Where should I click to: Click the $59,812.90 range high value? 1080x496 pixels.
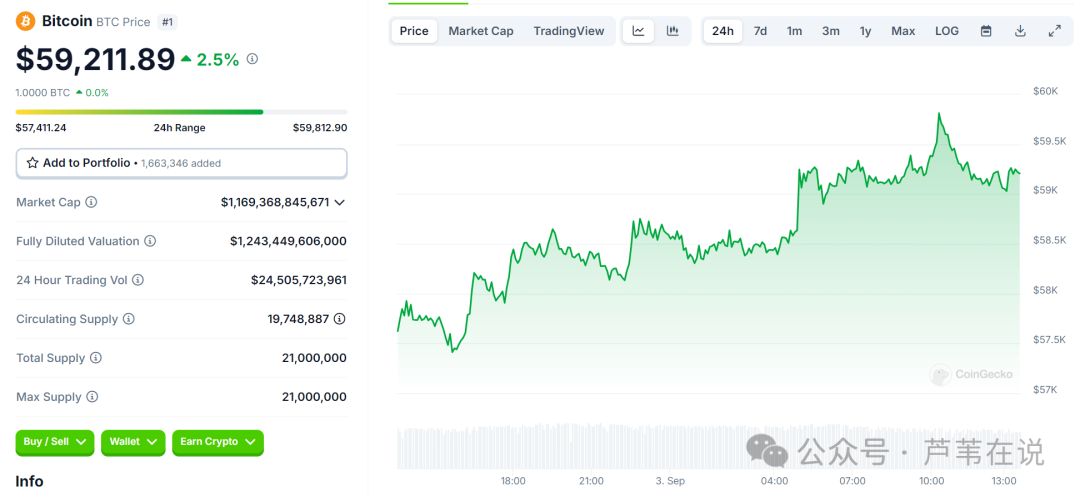[320, 127]
